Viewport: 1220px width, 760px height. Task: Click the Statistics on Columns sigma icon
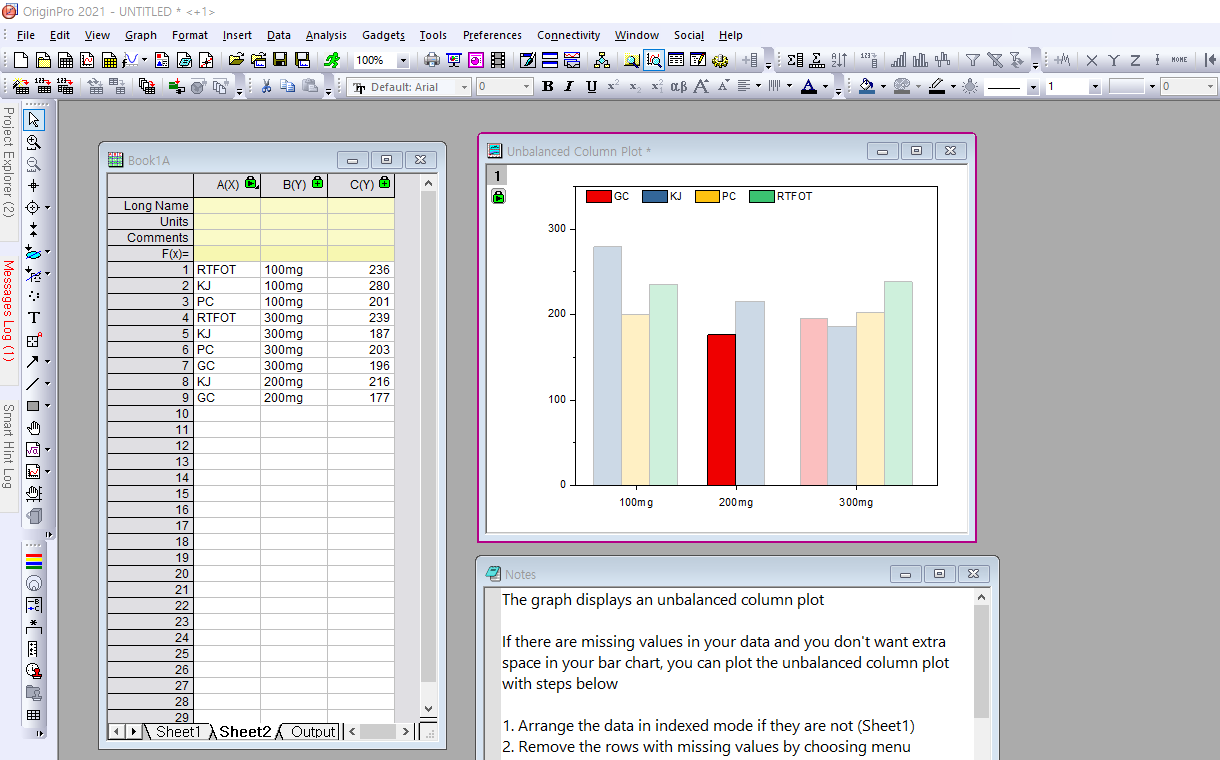tap(795, 60)
